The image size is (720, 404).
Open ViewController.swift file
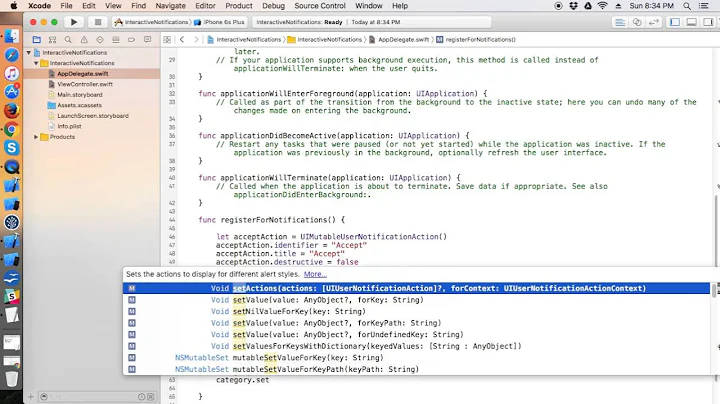point(85,84)
